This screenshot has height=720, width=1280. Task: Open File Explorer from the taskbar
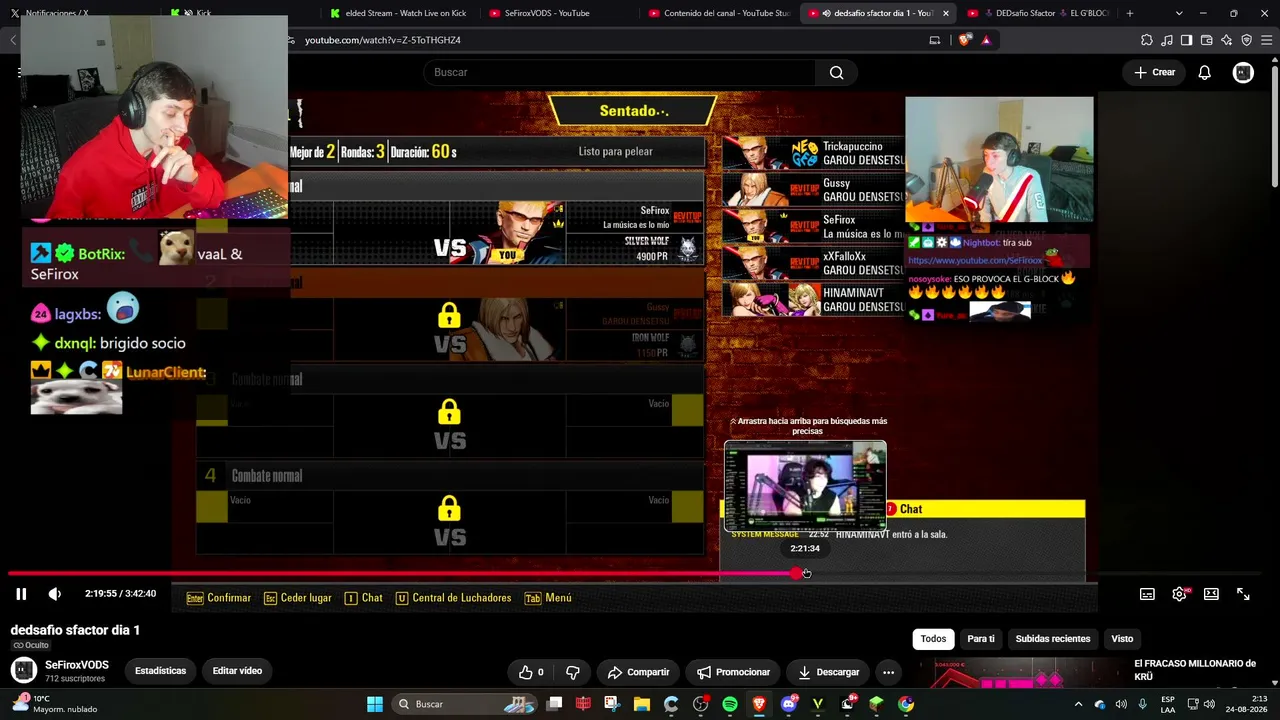pos(641,704)
